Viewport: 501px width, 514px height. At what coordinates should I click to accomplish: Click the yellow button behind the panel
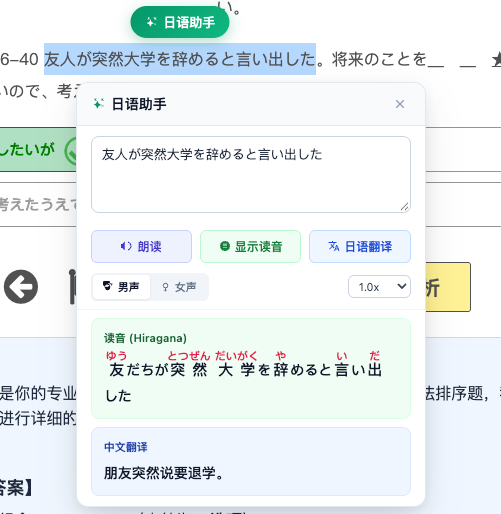448,287
